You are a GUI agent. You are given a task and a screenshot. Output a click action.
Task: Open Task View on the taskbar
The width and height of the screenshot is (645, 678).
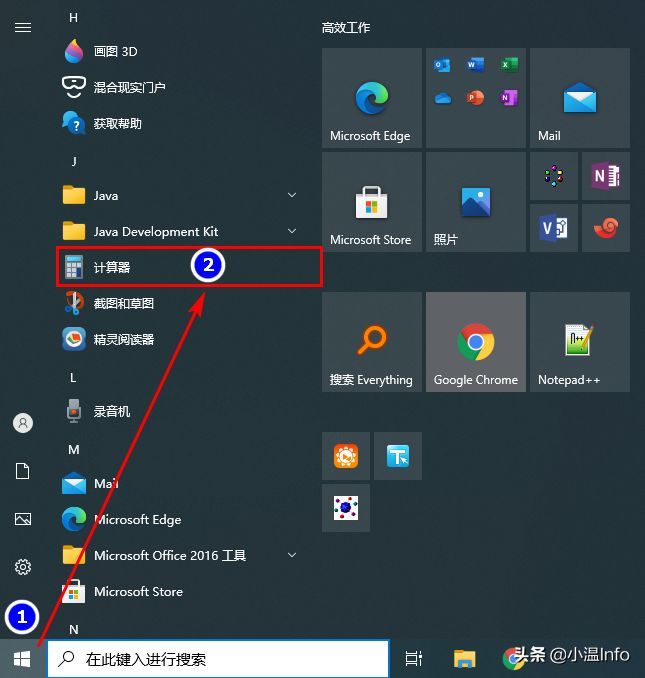(413, 659)
